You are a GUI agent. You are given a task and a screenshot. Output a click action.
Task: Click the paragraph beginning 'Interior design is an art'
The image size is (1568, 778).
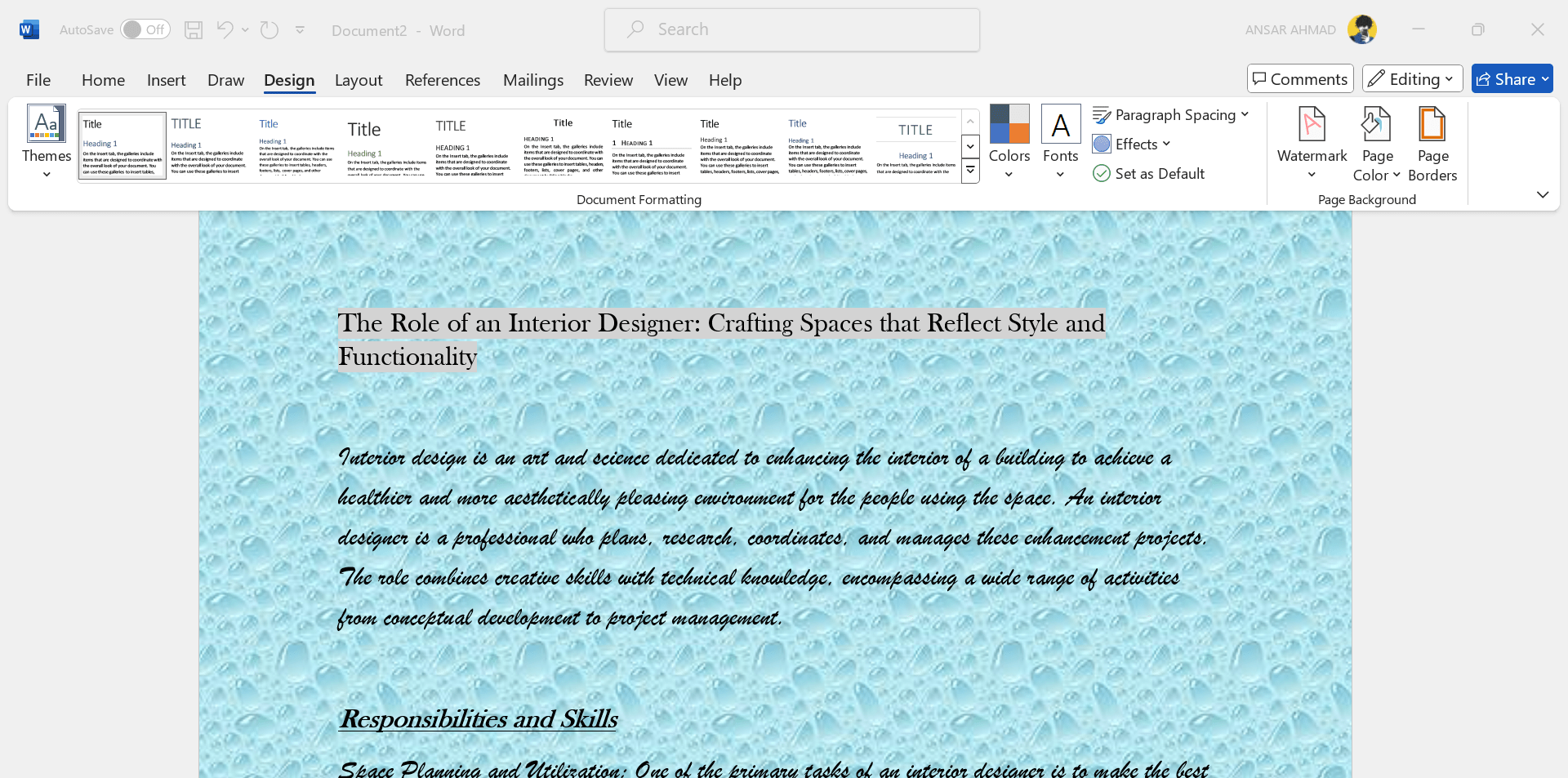[773, 537]
